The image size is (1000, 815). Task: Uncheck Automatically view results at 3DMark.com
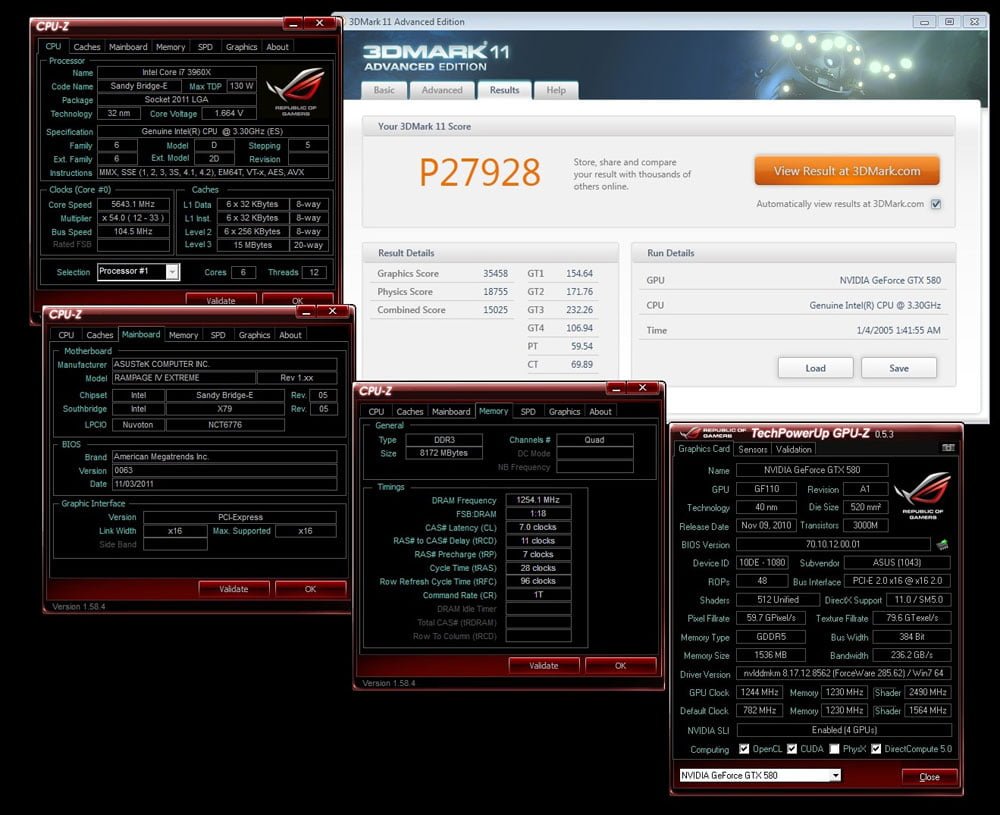[x=936, y=204]
